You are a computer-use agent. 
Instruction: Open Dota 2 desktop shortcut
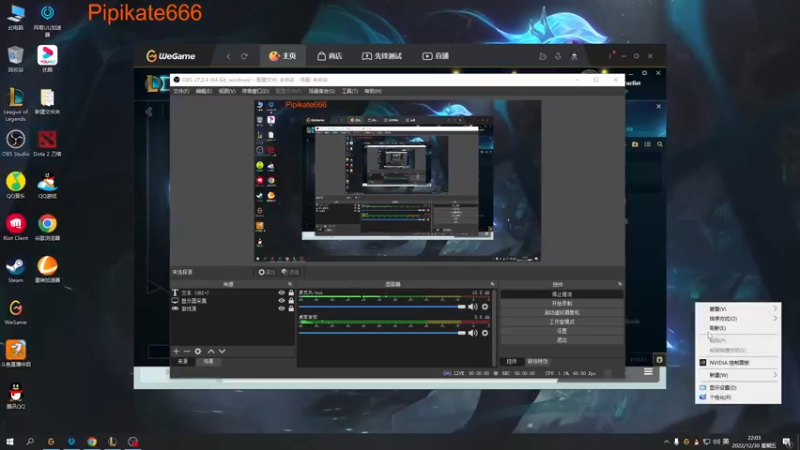47,143
